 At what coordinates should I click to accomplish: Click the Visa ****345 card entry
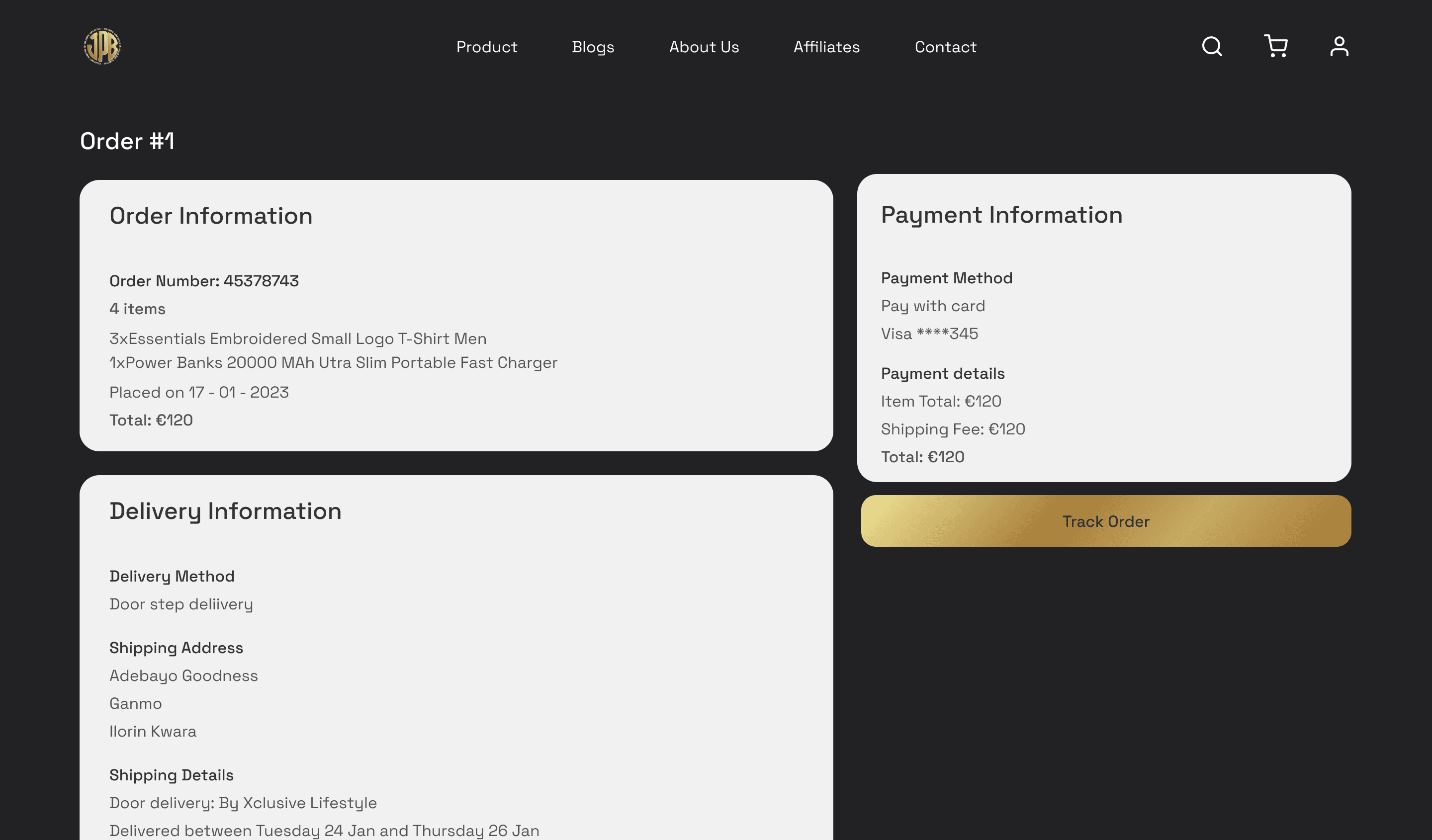tap(929, 334)
